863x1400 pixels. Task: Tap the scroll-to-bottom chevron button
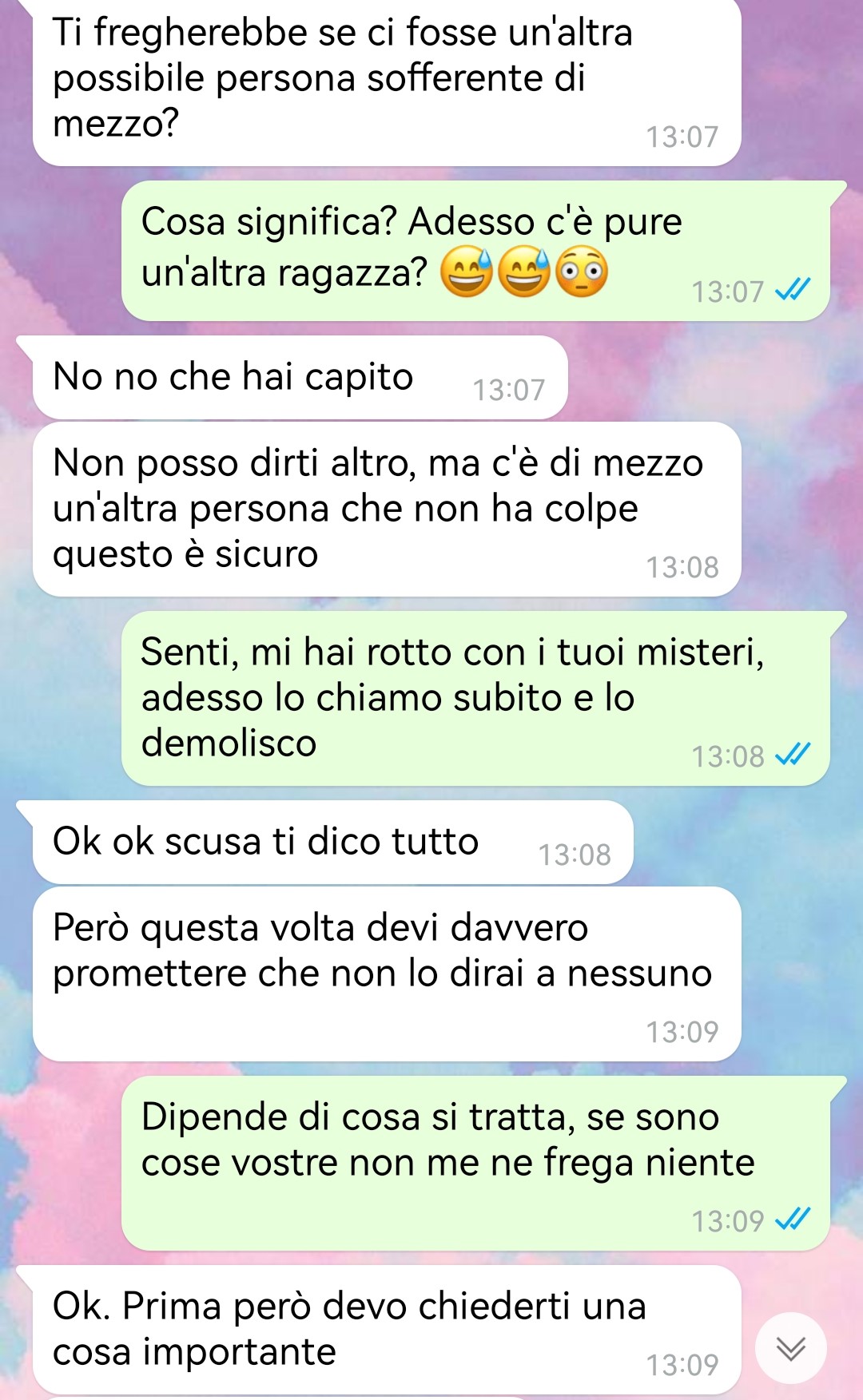pyautogui.click(x=791, y=1348)
